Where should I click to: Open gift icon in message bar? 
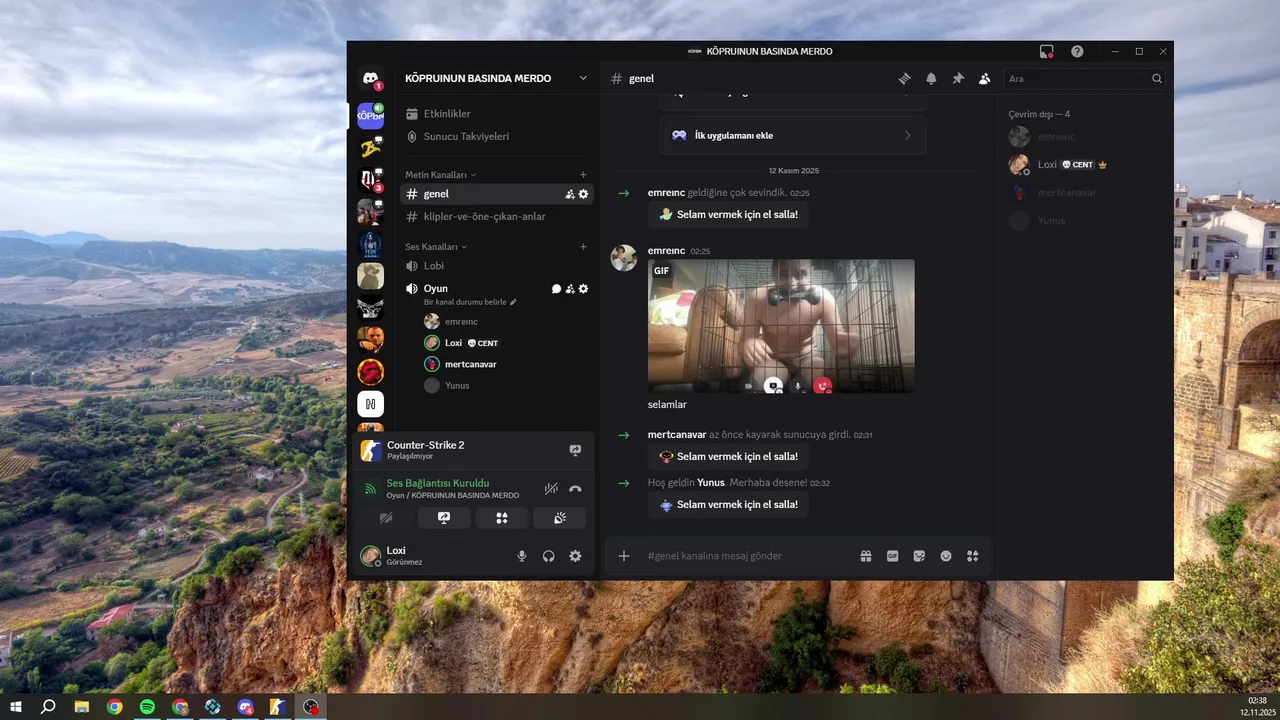point(866,556)
